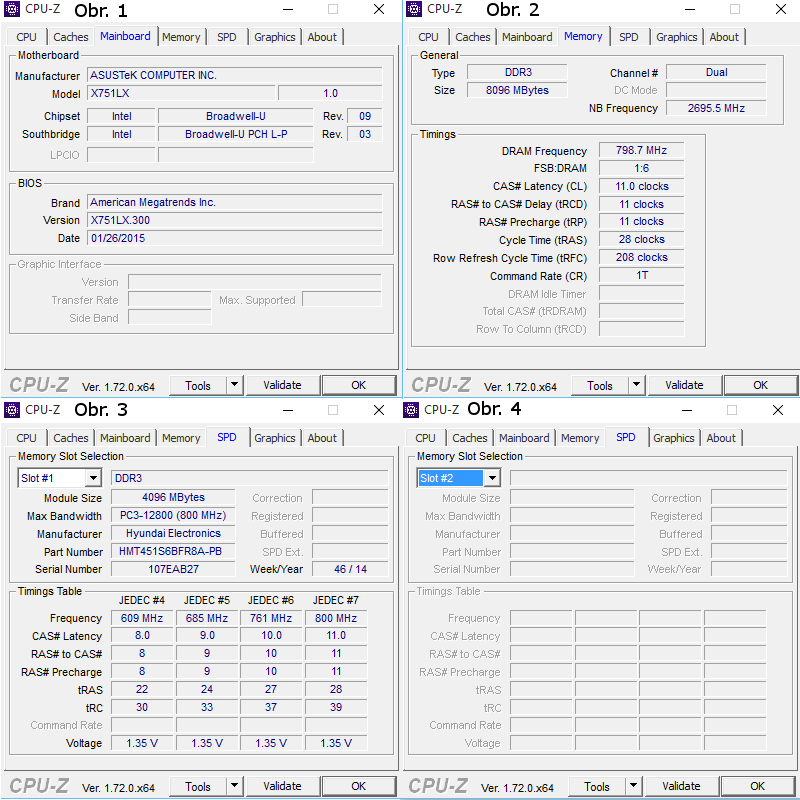The image size is (800, 800).
Task: Click the 208 clocks tRFC value
Action: coord(641,257)
